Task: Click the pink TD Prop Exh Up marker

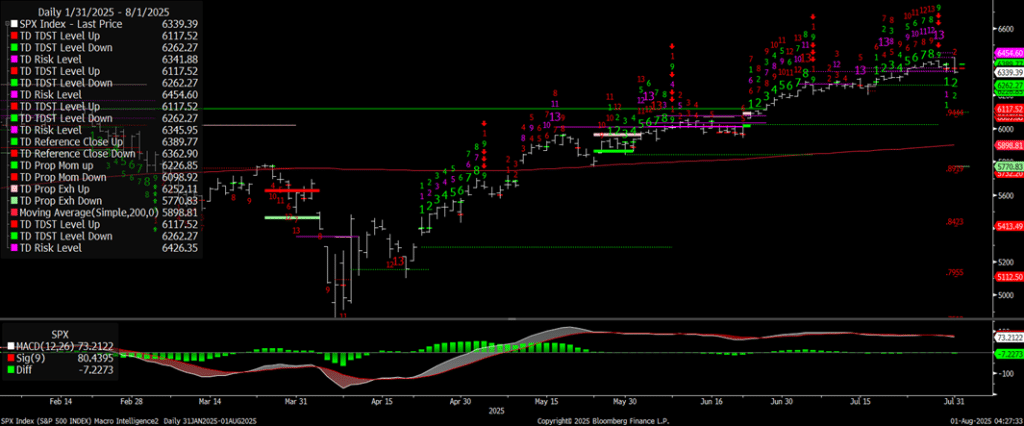Action: coord(12,190)
